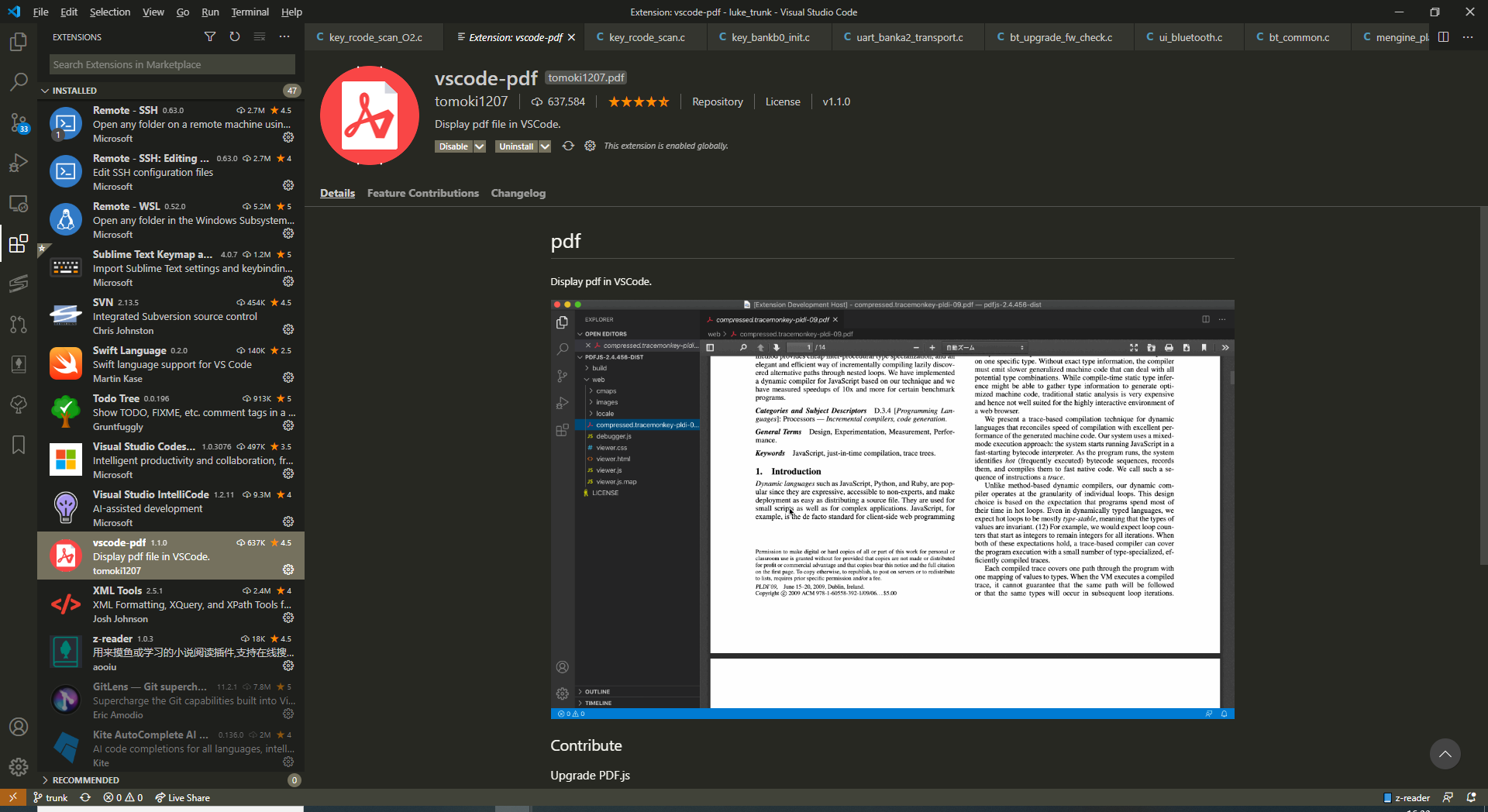The width and height of the screenshot is (1488, 812).
Task: Open notifications bell in status bar
Action: pyautogui.click(x=1471, y=797)
